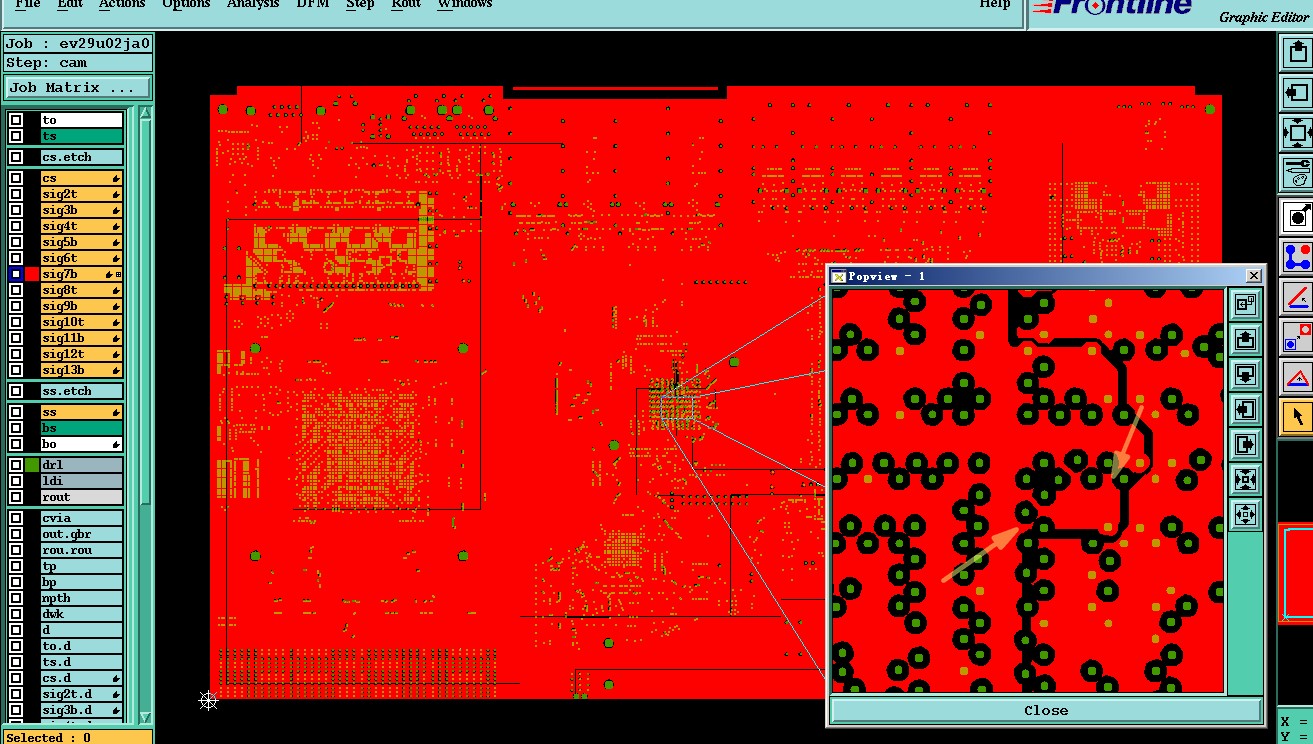Open the DFM menu

coord(313,4)
